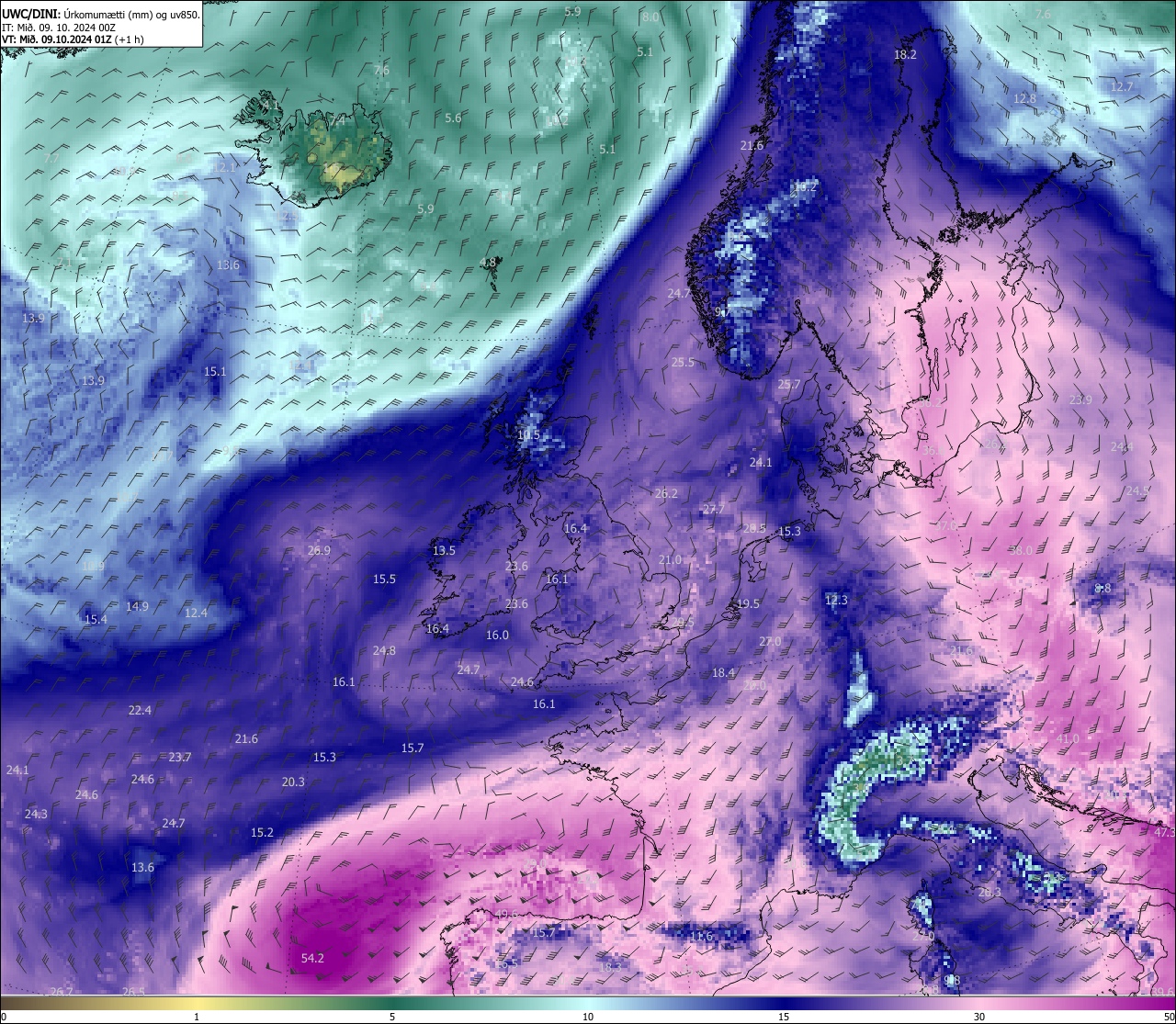This screenshot has width=1176, height=1024.
Task: Select the 12.3 value label
Action: [836, 600]
